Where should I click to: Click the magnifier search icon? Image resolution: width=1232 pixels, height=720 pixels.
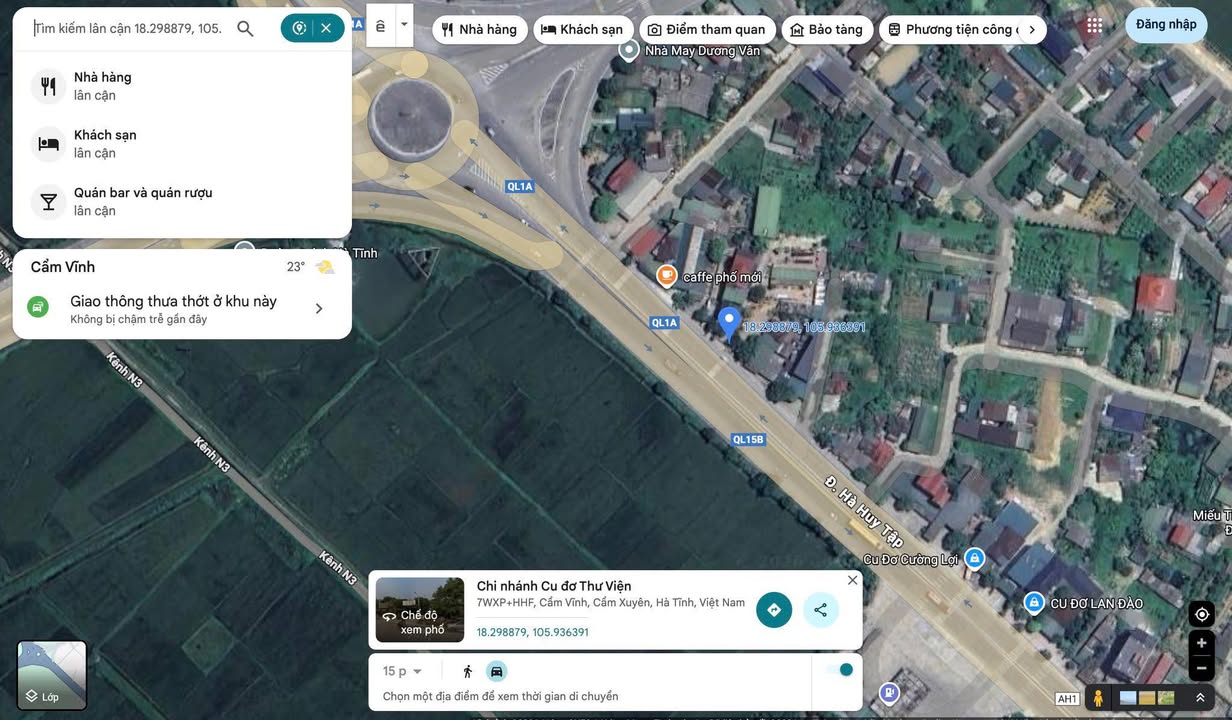point(245,28)
